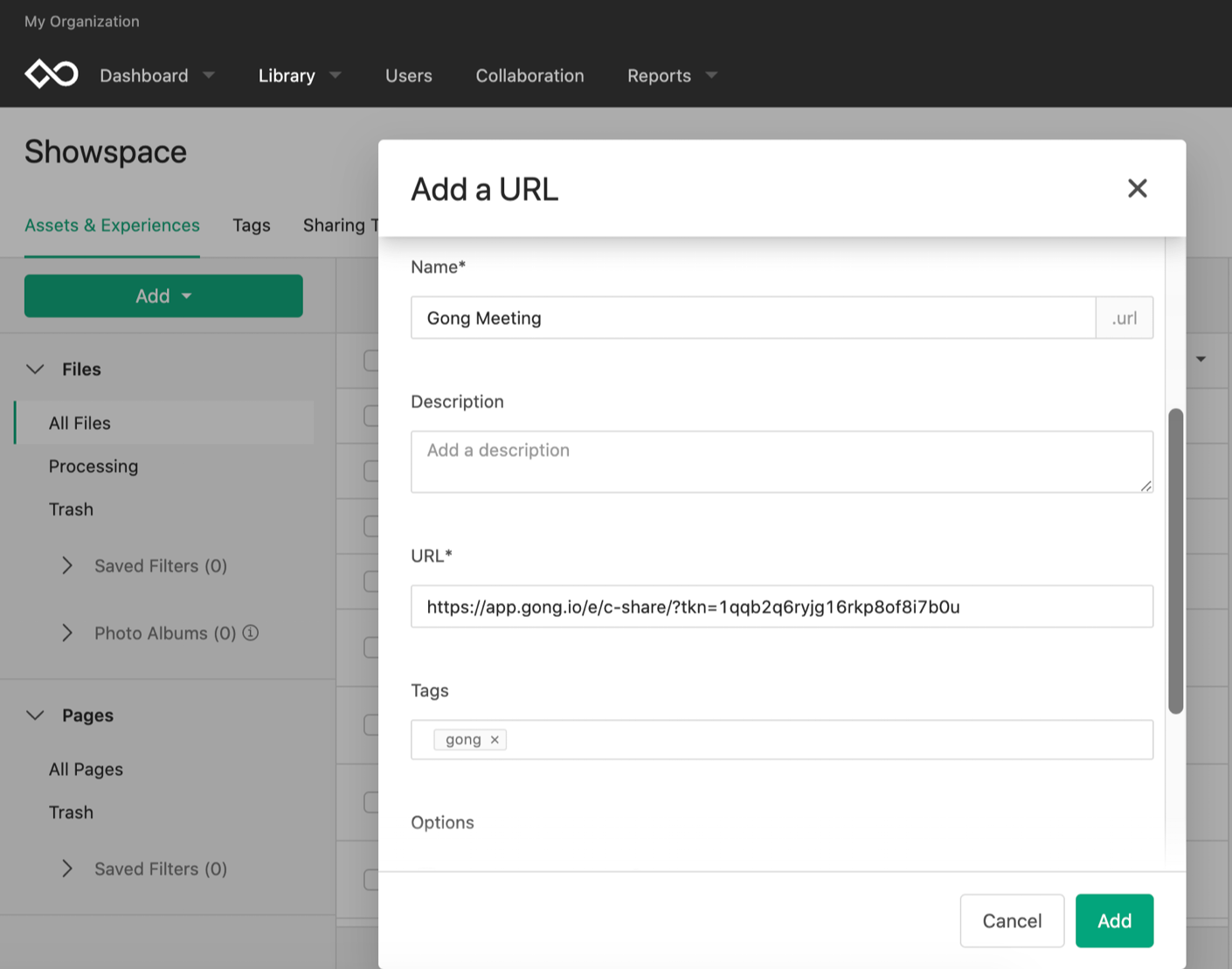Open the Library menu

[x=287, y=75]
